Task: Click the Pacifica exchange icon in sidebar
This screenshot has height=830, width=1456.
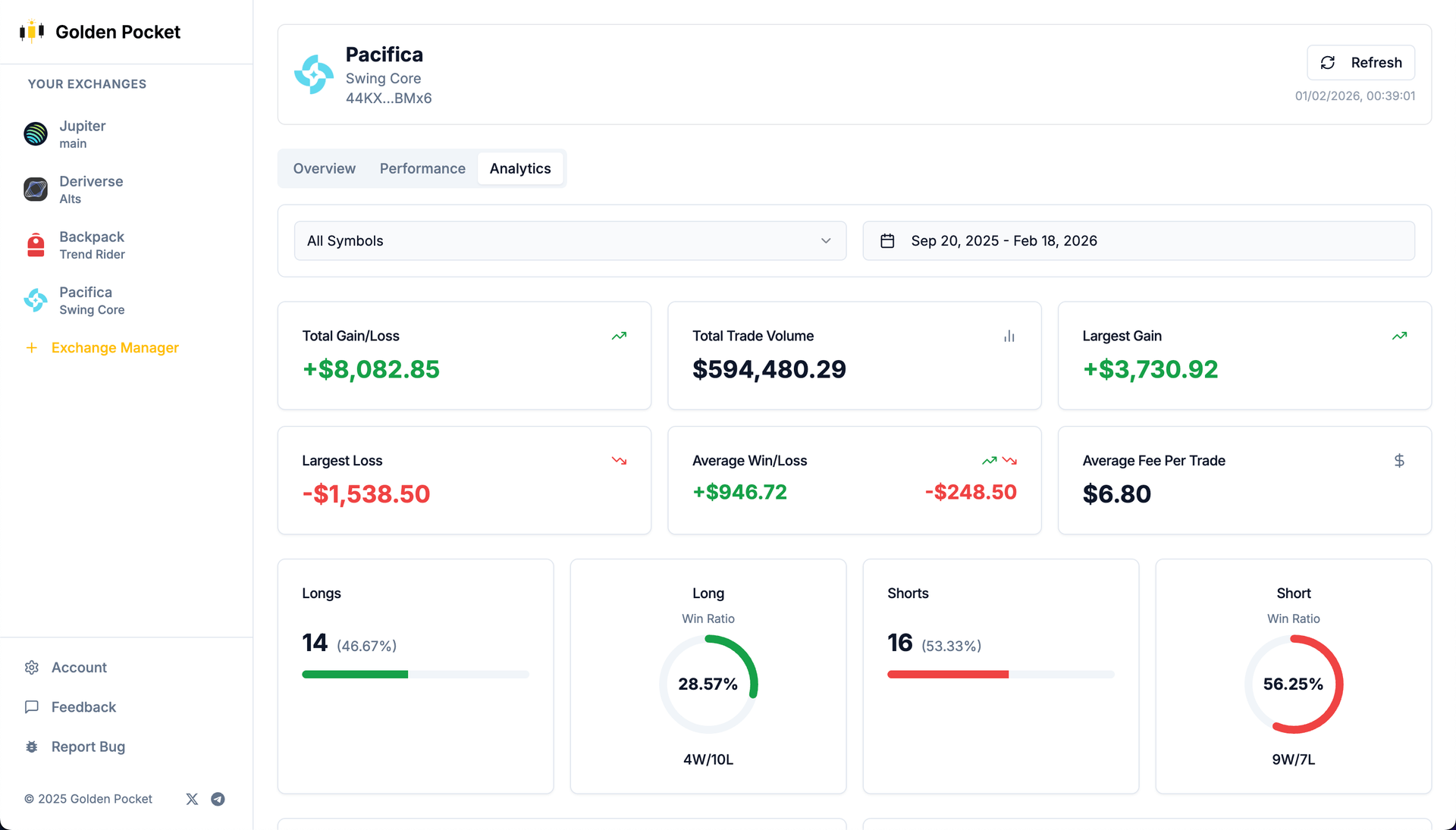Action: point(35,300)
